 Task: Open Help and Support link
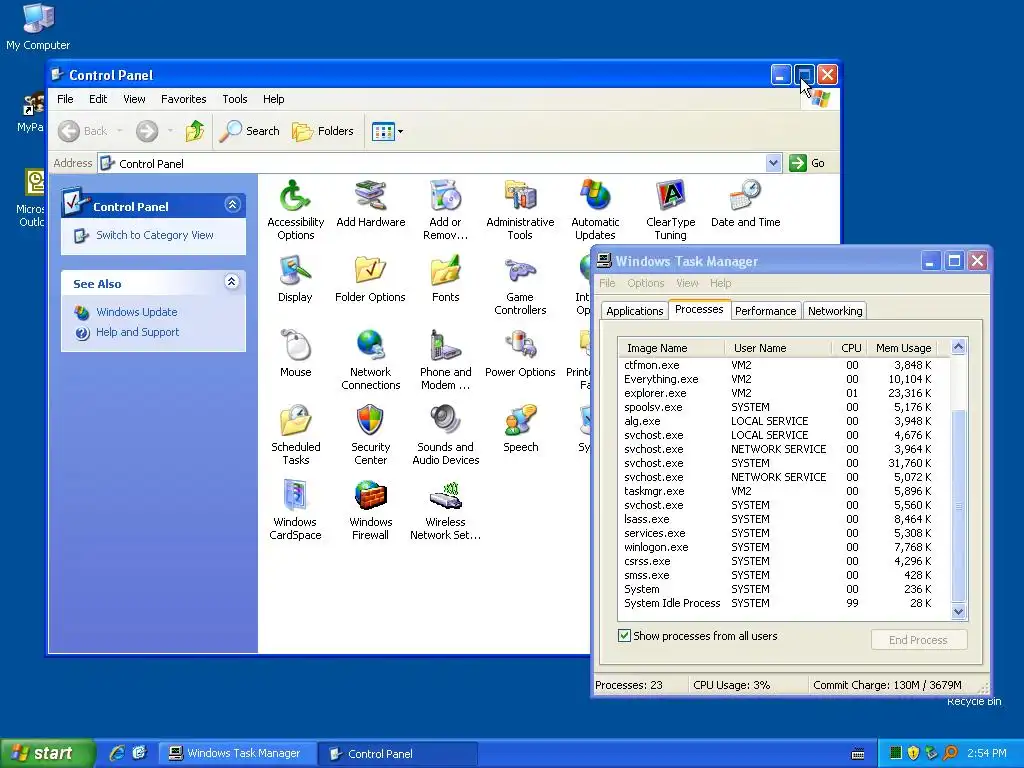(137, 332)
